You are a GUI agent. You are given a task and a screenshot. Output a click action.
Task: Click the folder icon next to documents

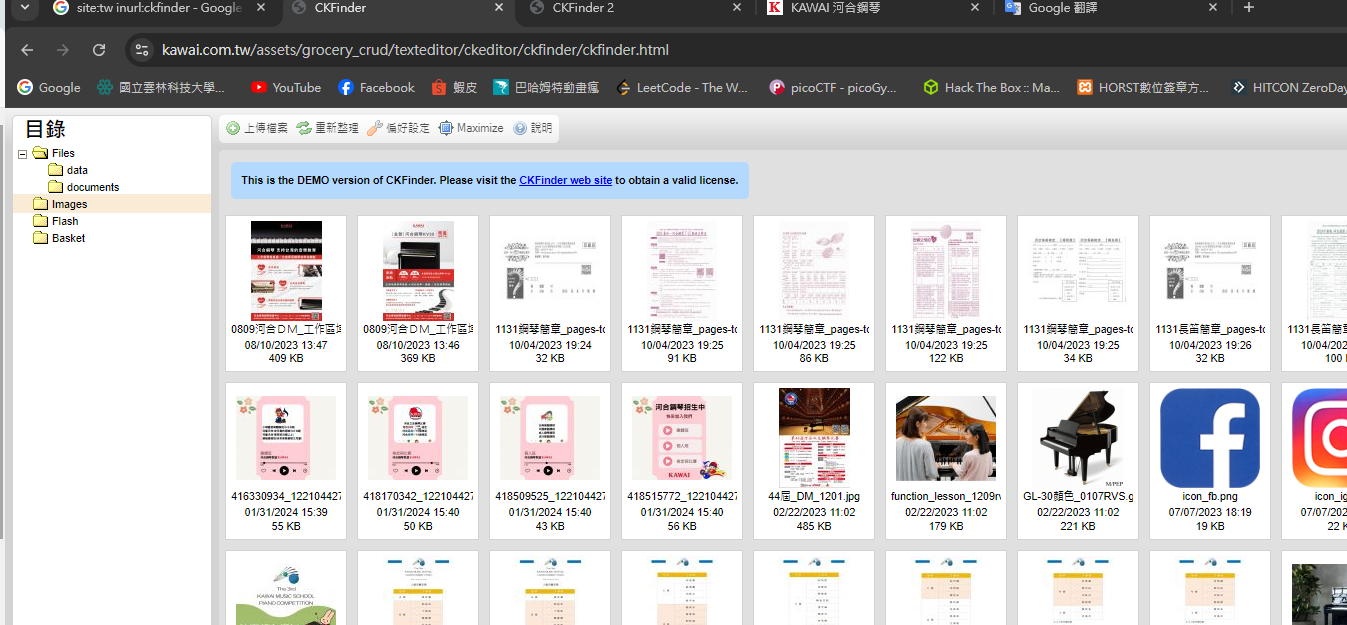point(55,187)
